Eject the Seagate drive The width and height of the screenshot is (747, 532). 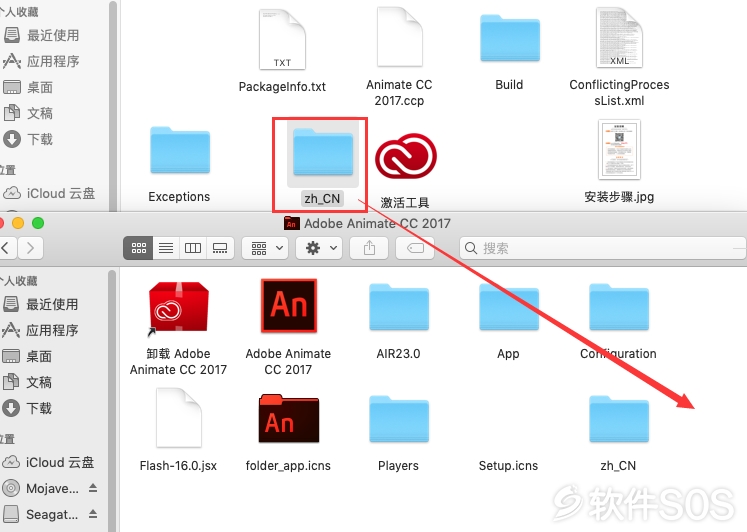pos(93,514)
